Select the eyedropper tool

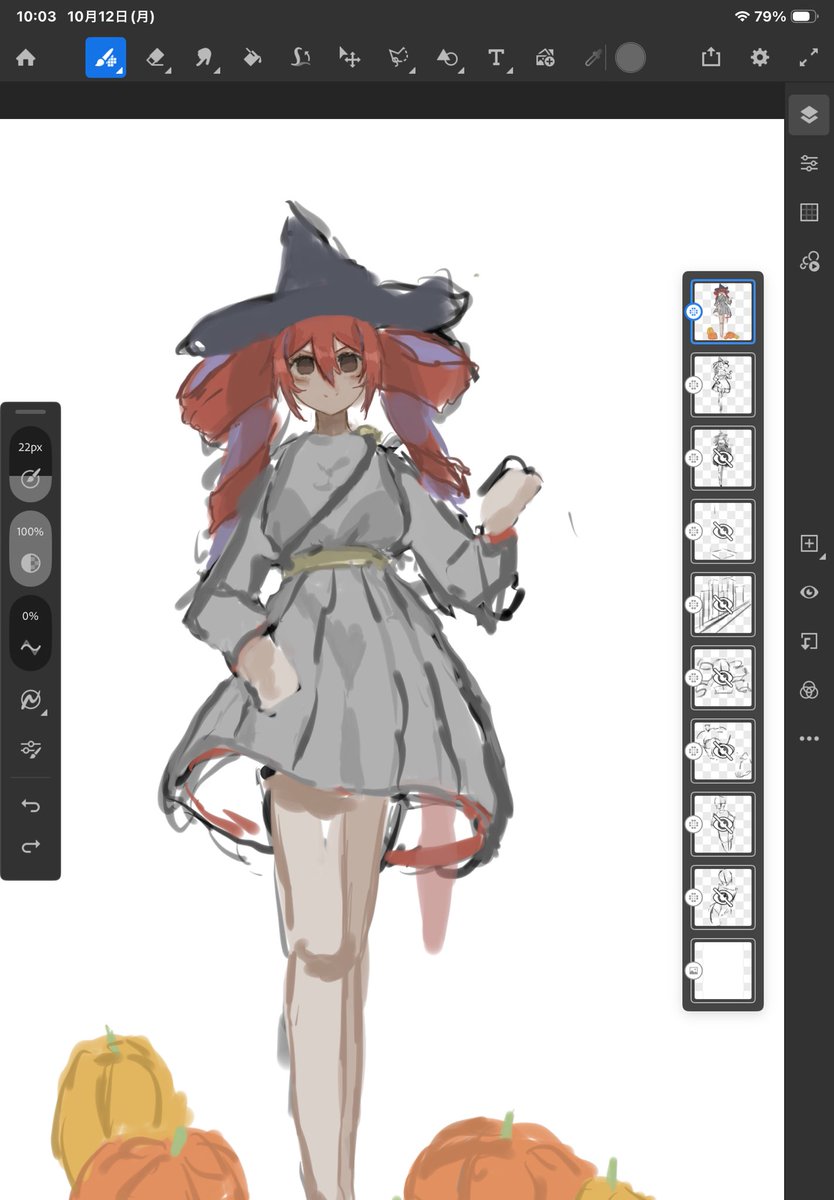[592, 58]
